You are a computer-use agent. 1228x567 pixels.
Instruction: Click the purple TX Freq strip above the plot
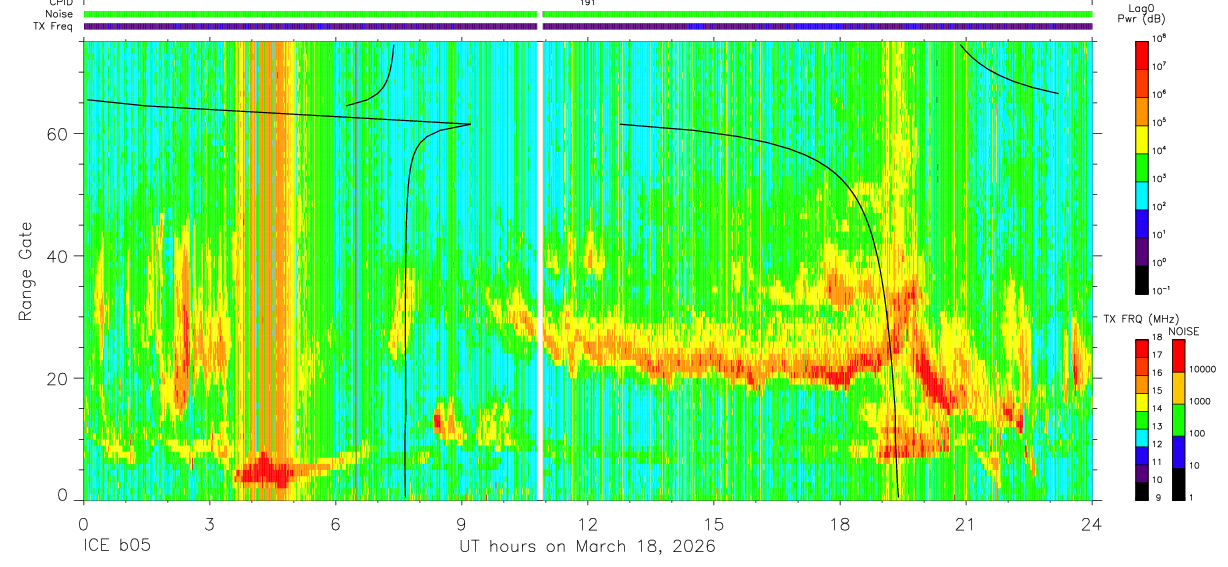[x=588, y=26]
